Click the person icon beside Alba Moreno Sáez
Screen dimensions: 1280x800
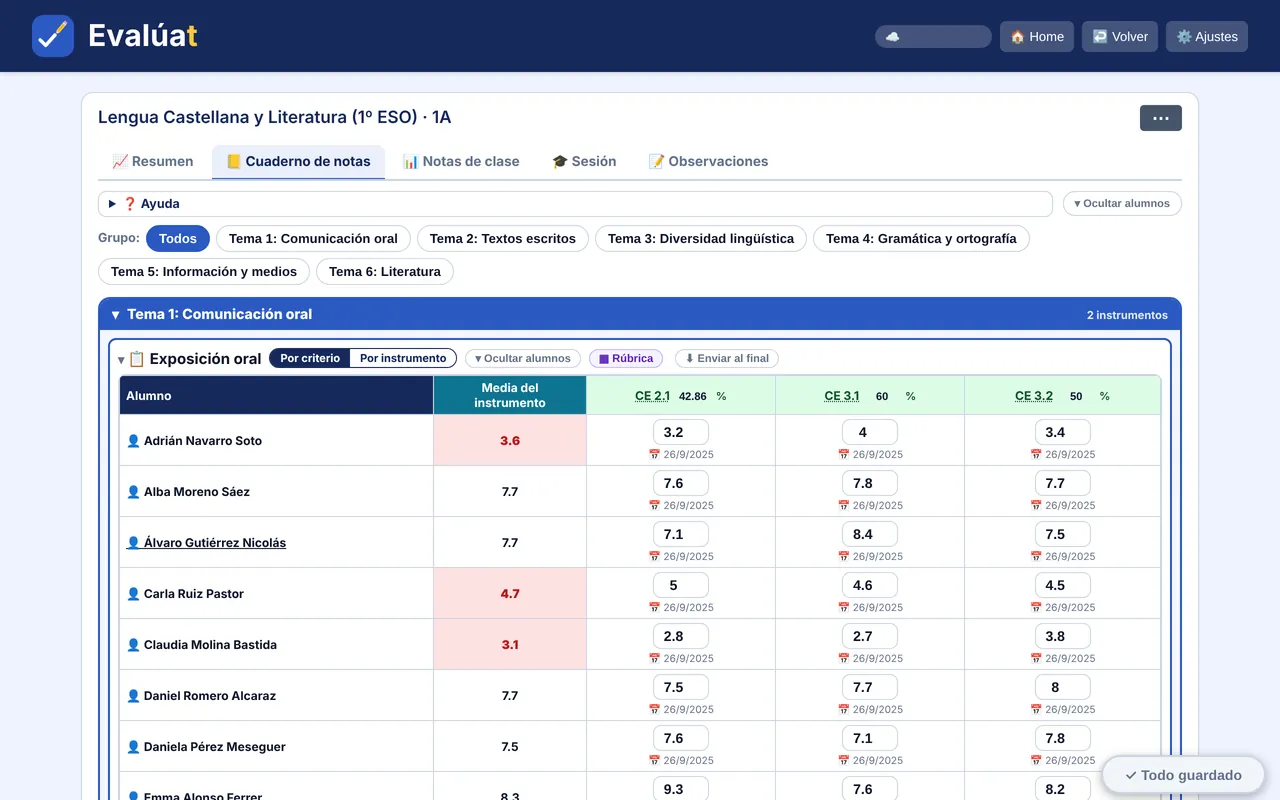[x=133, y=492]
